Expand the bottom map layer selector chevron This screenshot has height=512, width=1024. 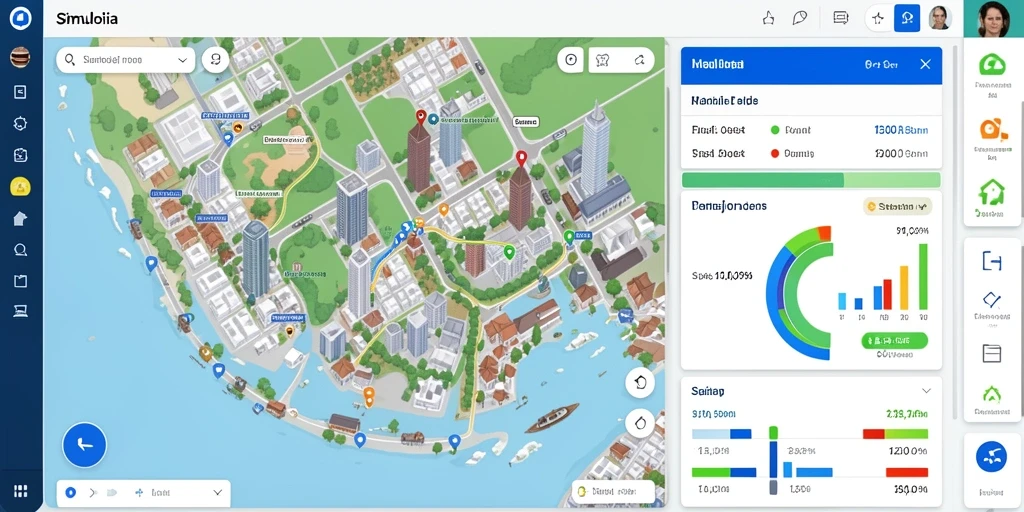coord(218,493)
